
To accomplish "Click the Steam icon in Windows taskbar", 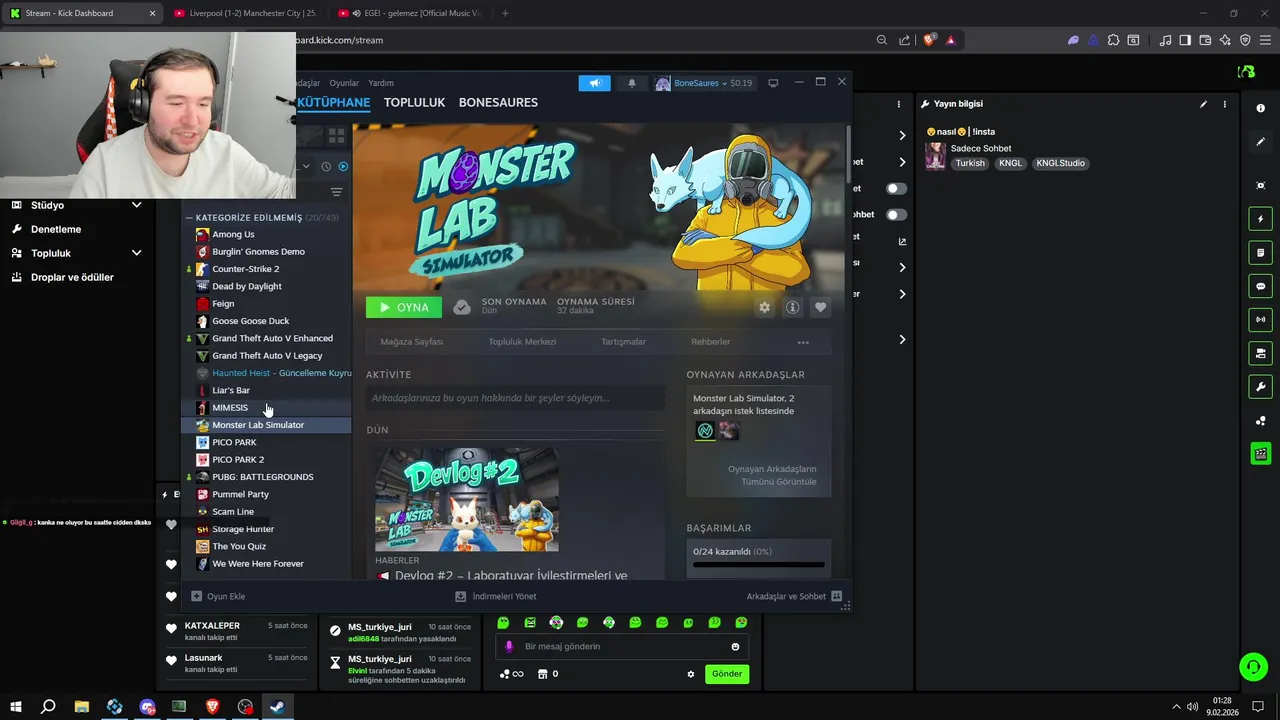I will coord(277,707).
